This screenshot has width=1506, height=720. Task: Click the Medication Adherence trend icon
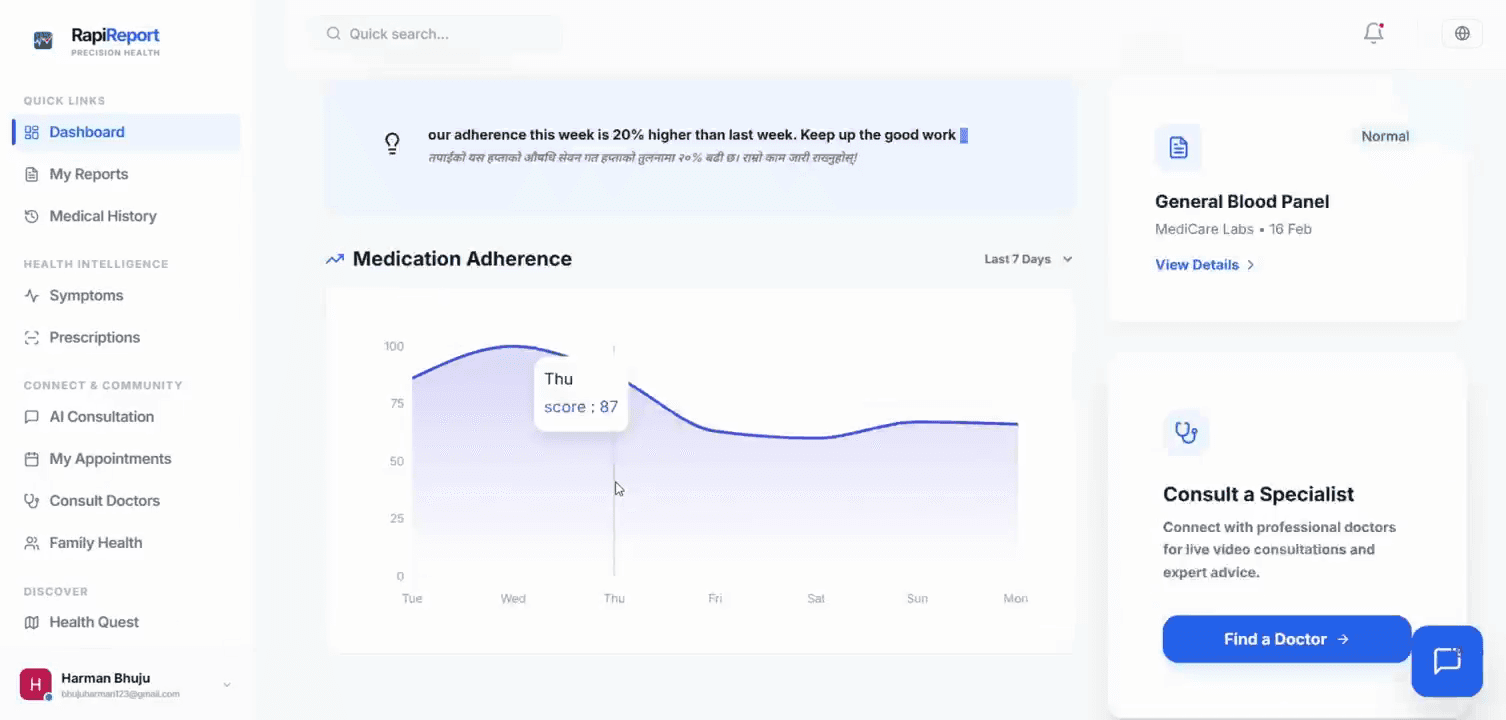pyautogui.click(x=335, y=259)
